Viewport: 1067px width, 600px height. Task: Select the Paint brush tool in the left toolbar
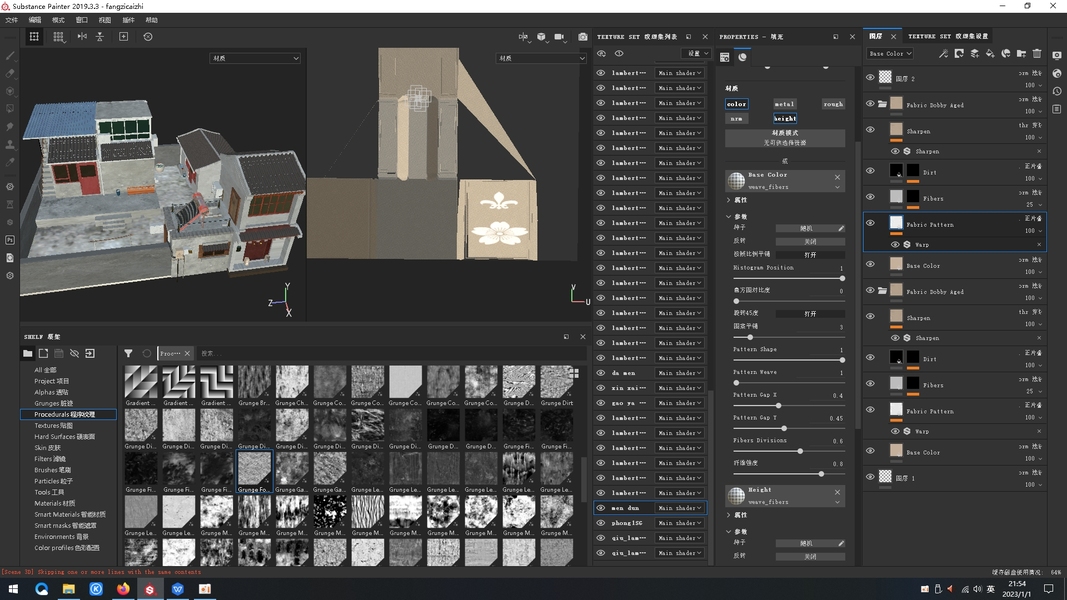pos(10,56)
